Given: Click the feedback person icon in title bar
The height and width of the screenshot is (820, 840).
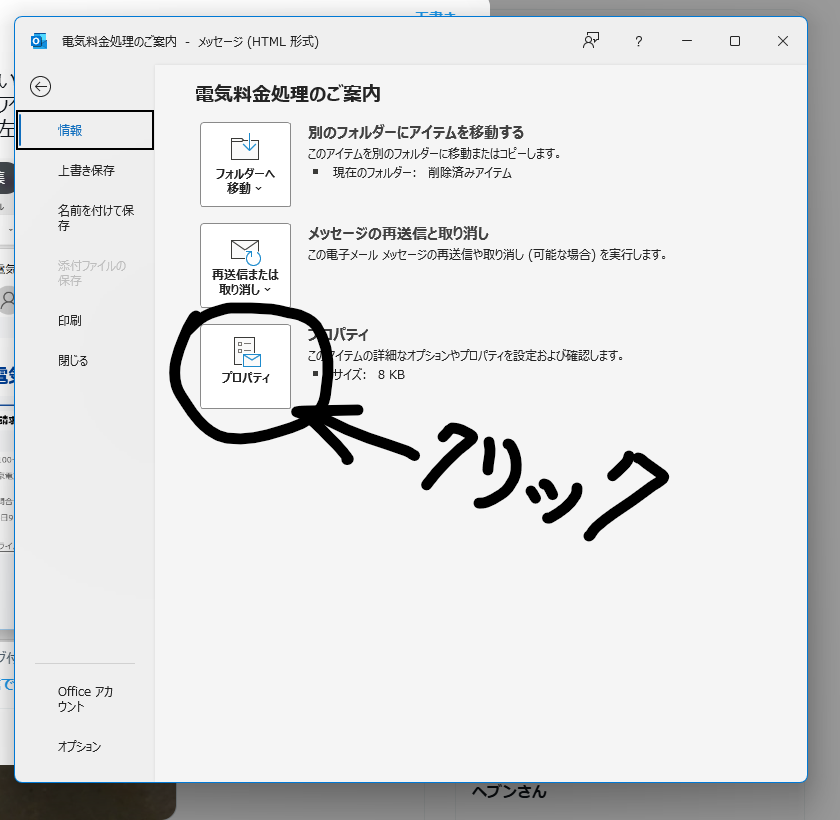Looking at the screenshot, I should pos(591,41).
